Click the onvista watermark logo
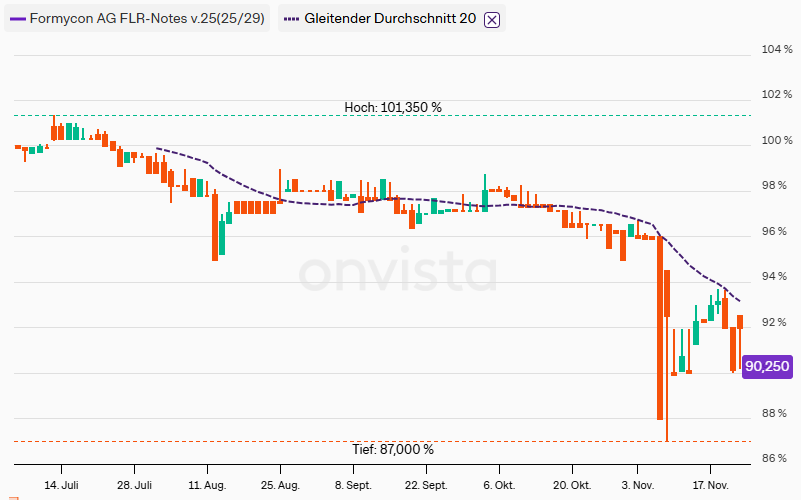Image resolution: width=801 pixels, height=500 pixels. point(398,272)
